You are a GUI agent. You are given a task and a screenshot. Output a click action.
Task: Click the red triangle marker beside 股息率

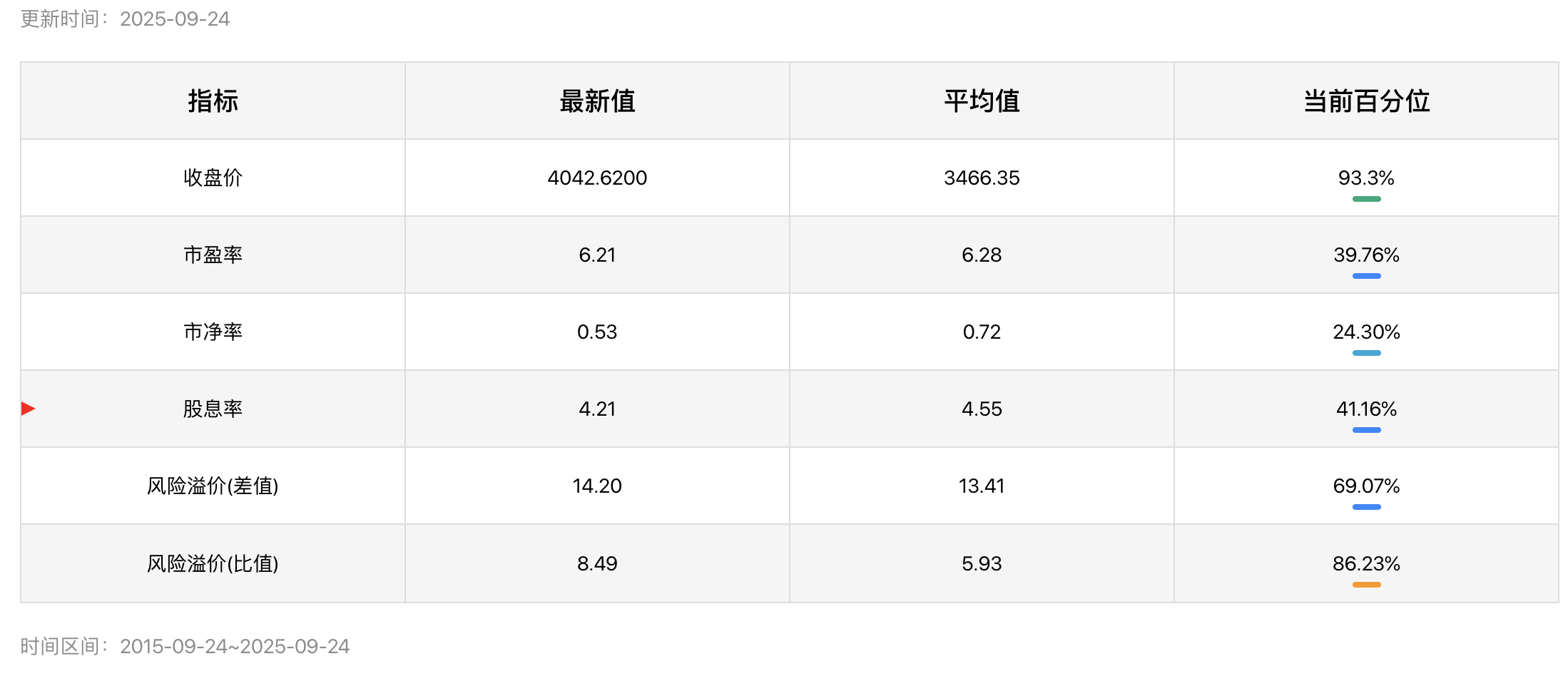coord(28,409)
